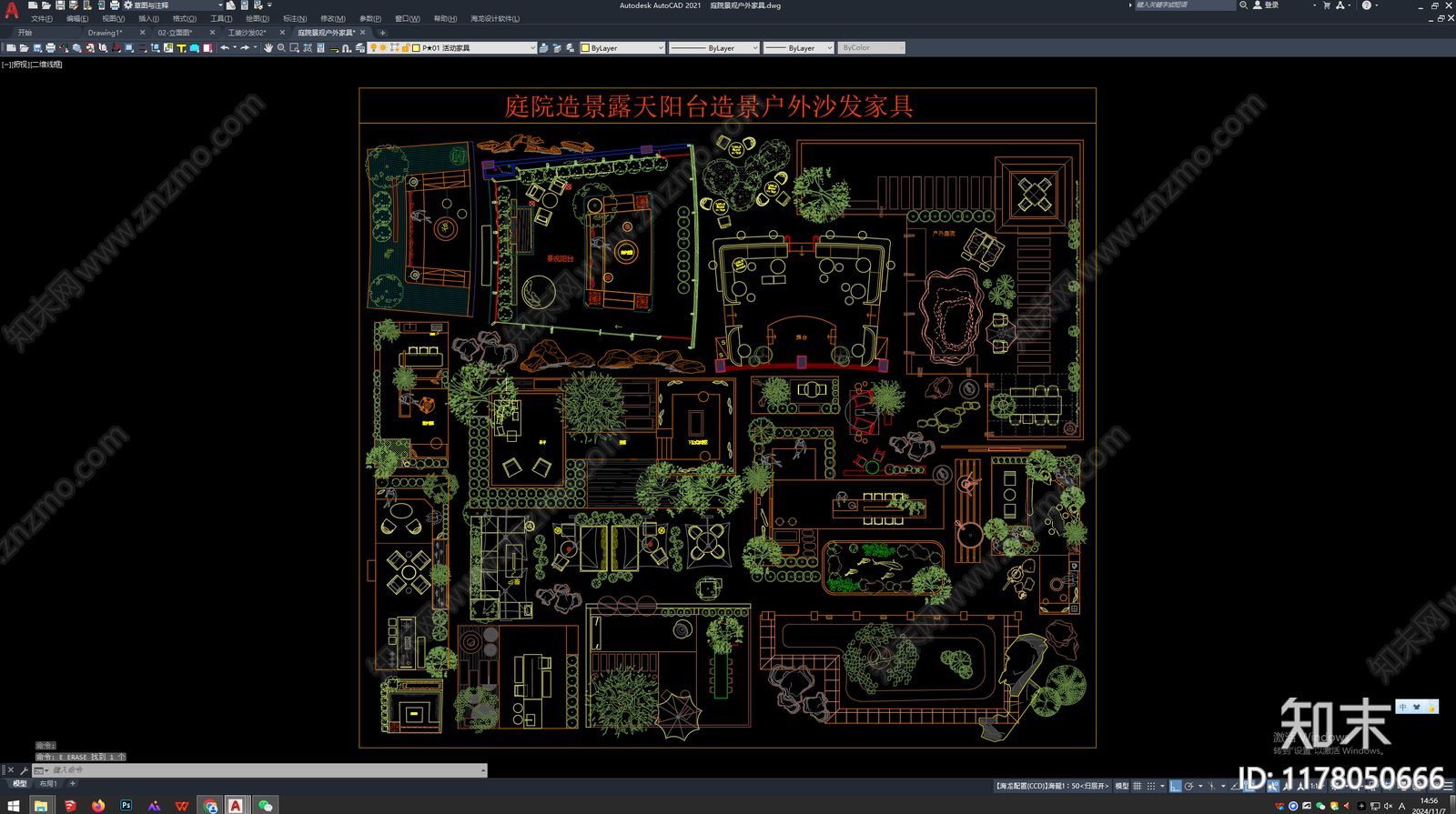
Task: Open the ByLayer color swatch dropdown
Action: 622,47
